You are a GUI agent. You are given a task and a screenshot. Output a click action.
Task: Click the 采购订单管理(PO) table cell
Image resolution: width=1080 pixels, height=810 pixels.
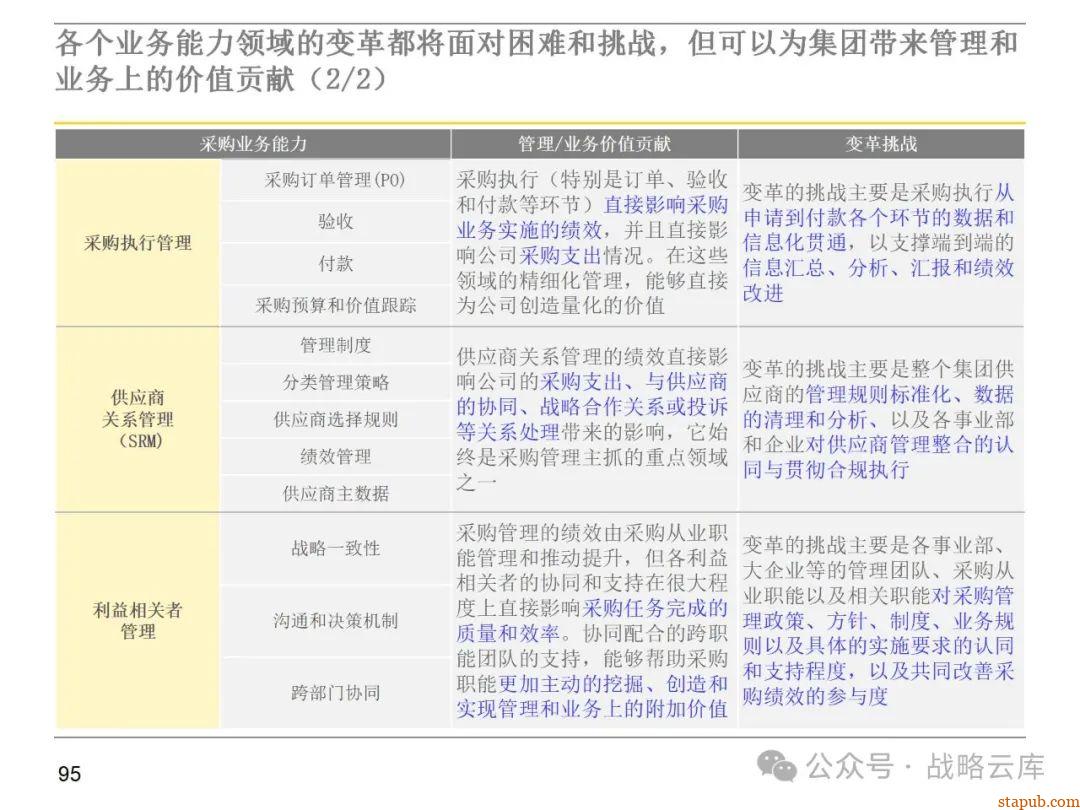(337, 181)
